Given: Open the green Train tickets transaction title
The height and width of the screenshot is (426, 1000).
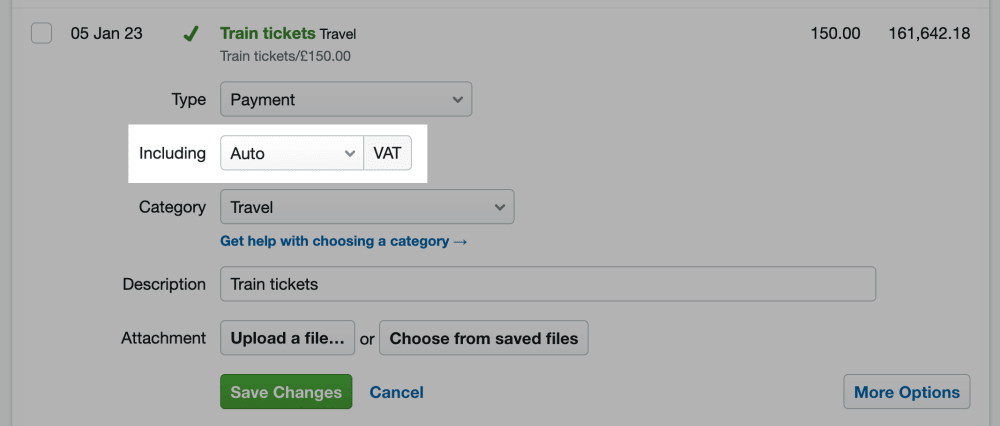Looking at the screenshot, I should point(267,34).
